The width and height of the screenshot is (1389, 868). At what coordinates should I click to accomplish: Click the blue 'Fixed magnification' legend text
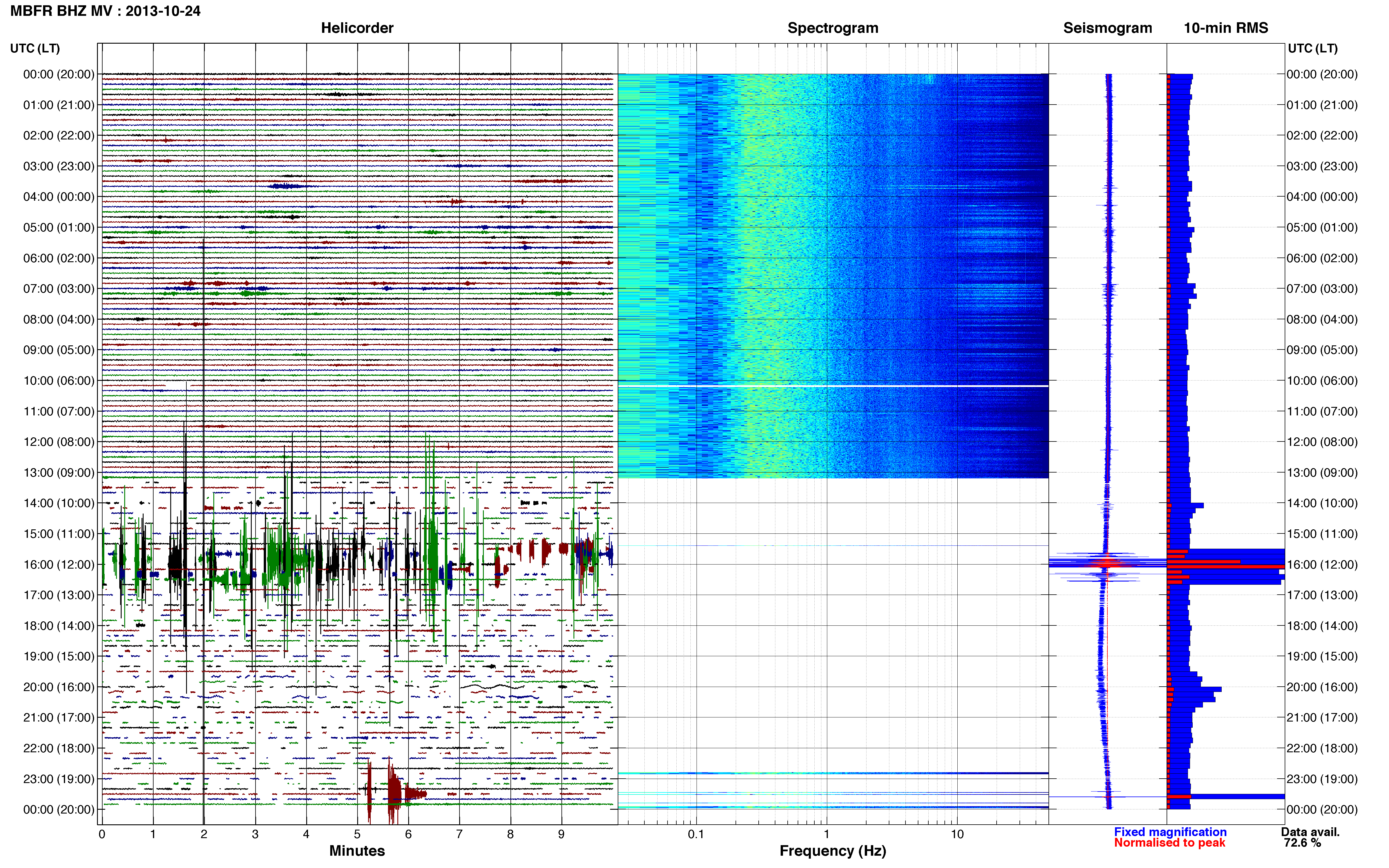pyautogui.click(x=1170, y=832)
